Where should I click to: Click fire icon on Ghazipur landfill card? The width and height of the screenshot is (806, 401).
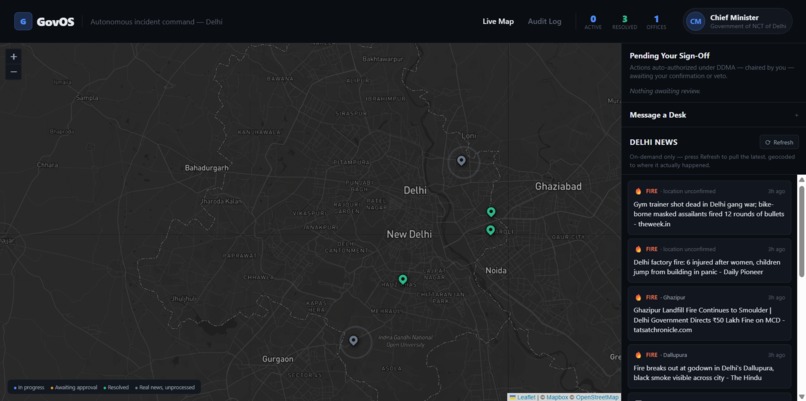pyautogui.click(x=638, y=297)
